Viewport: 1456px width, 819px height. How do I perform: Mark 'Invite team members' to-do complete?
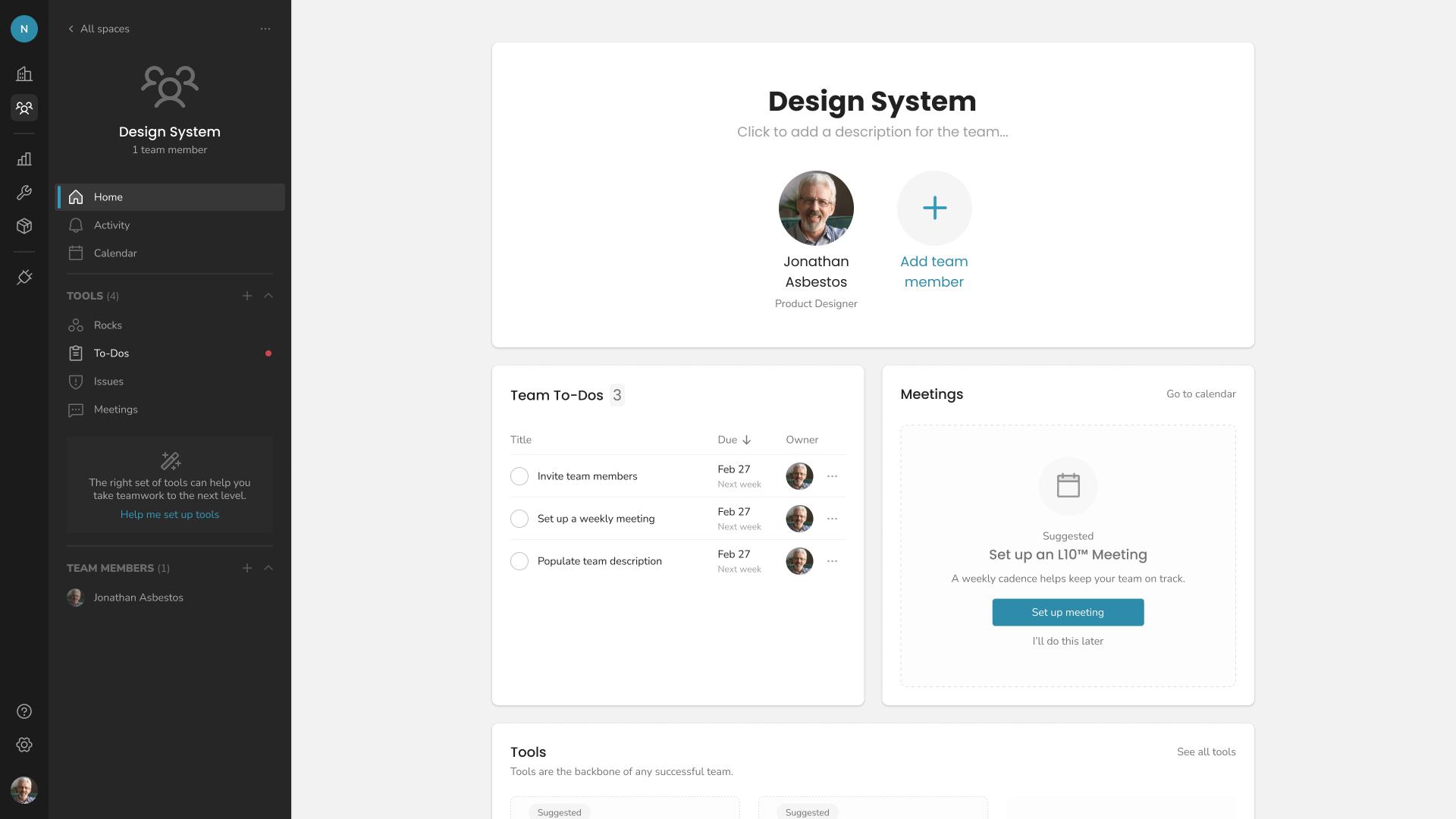point(519,476)
